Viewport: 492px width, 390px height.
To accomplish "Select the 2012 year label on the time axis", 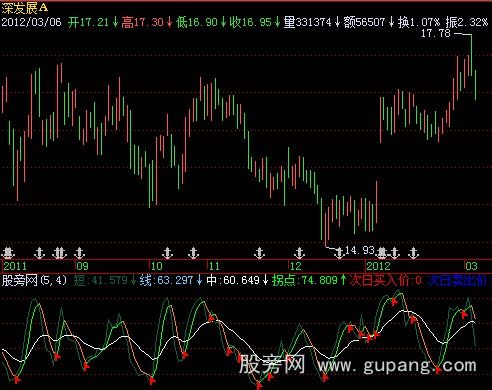I will tap(378, 266).
